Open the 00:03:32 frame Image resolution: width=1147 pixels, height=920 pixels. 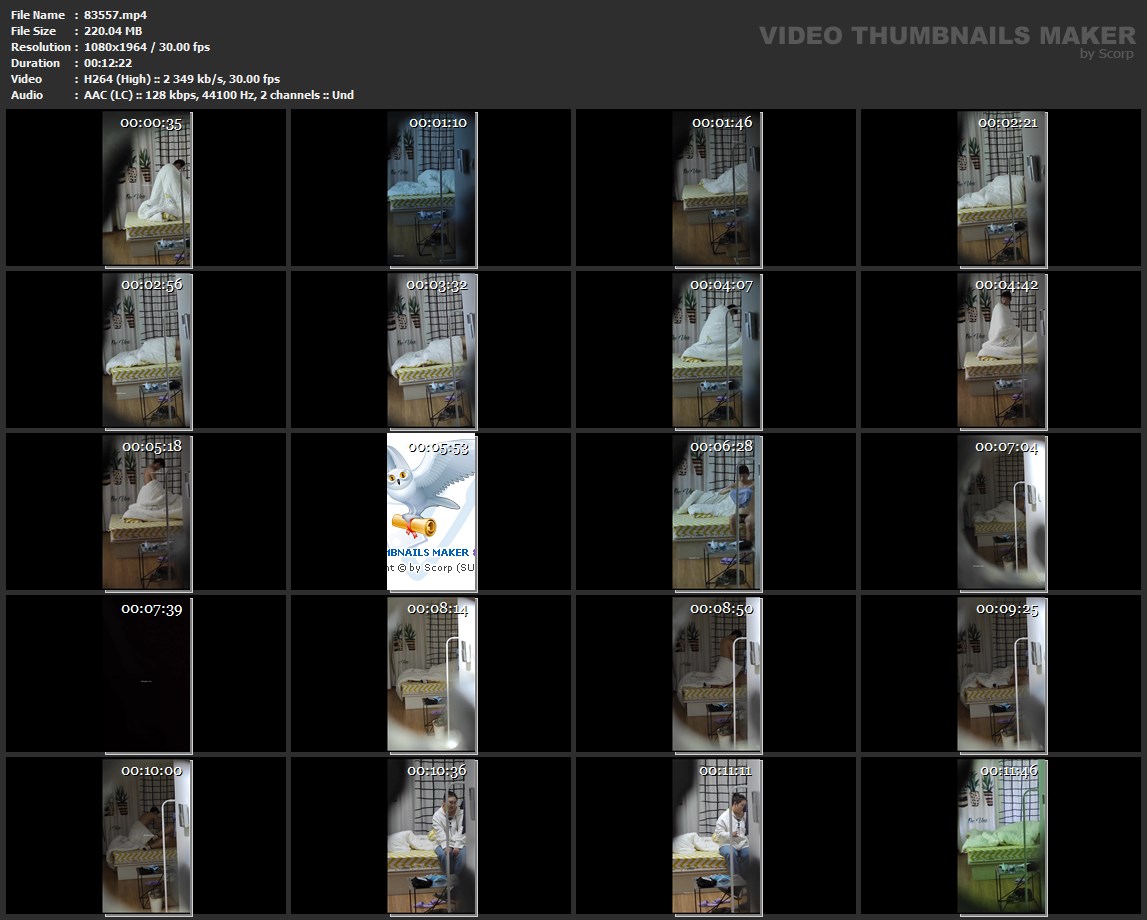[x=432, y=350]
